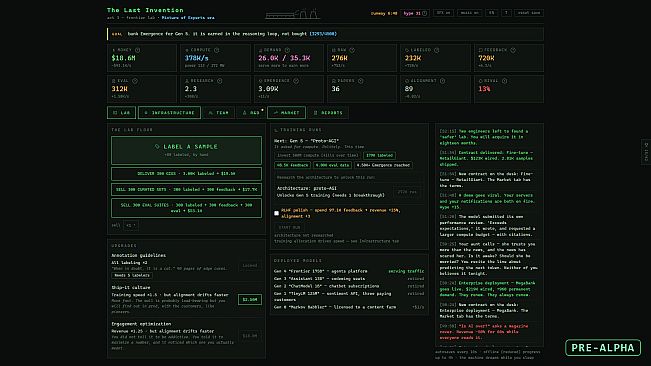Switch to the Infrastructure tab

pyautogui.click(x=169, y=112)
